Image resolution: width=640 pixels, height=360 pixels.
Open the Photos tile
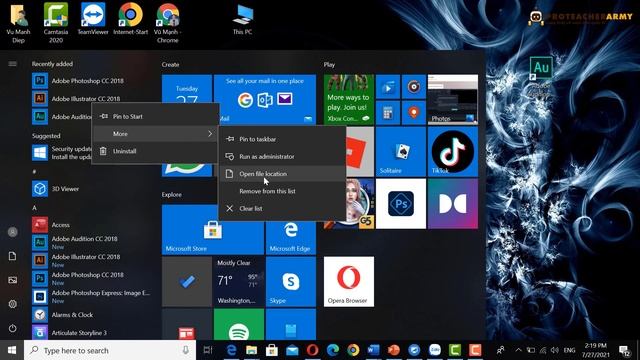(x=453, y=100)
